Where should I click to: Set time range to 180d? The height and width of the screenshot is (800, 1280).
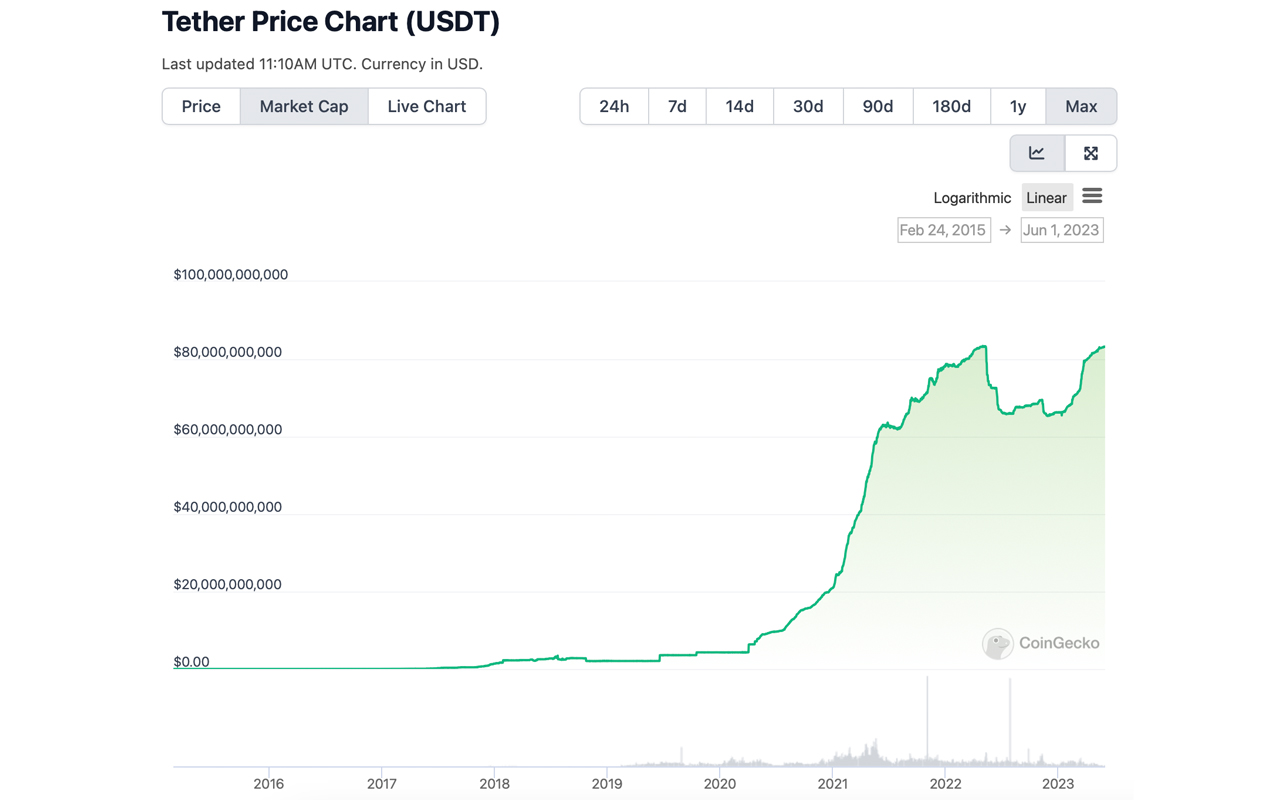coord(951,106)
